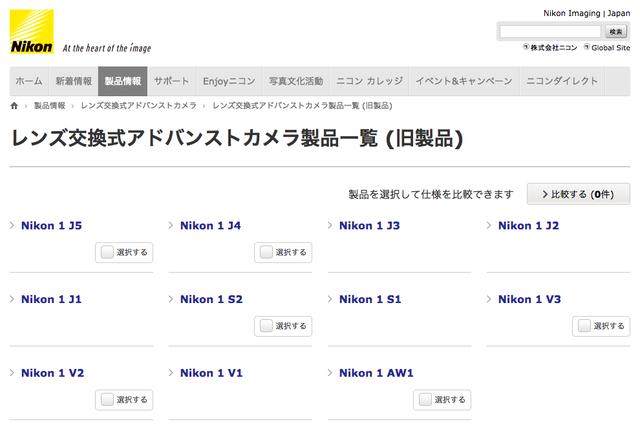The image size is (640, 440).
Task: Click the Nikon logo
Action: pos(31,31)
